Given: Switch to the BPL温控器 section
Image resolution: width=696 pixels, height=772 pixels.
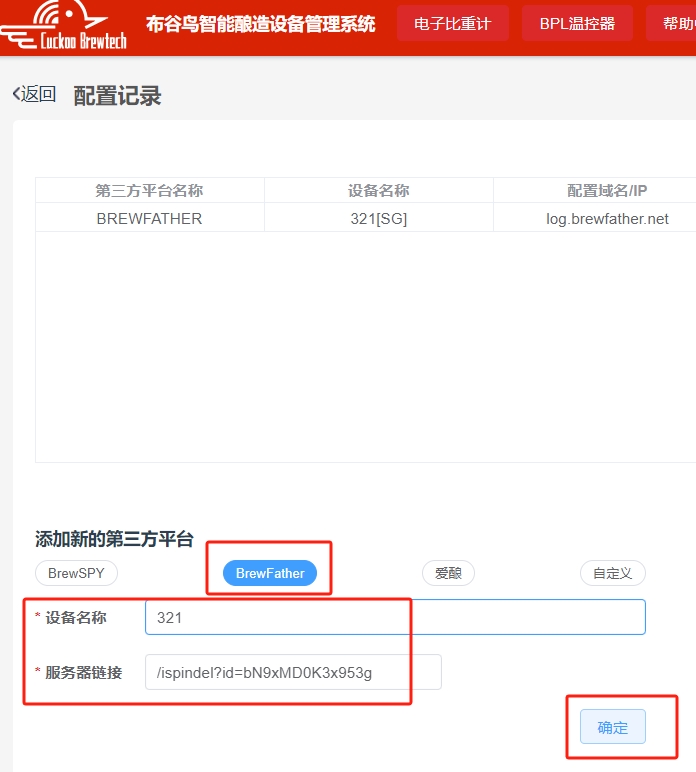Looking at the screenshot, I should pos(577,24).
